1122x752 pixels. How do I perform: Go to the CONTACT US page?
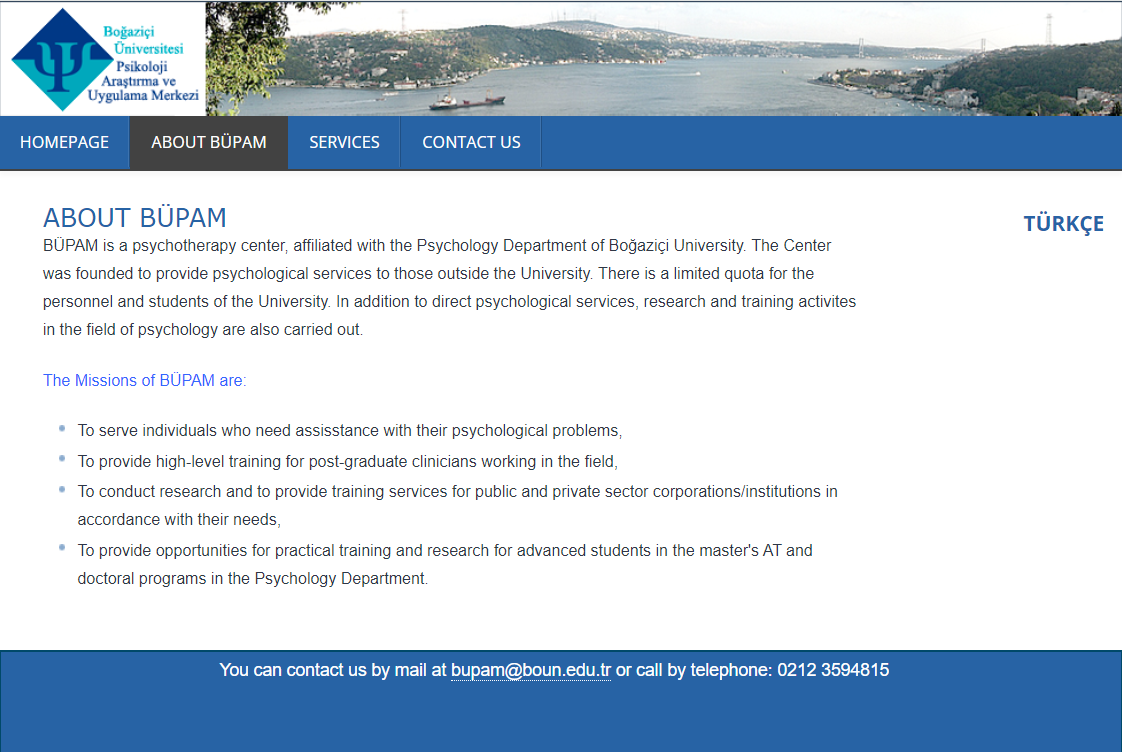tap(471, 142)
